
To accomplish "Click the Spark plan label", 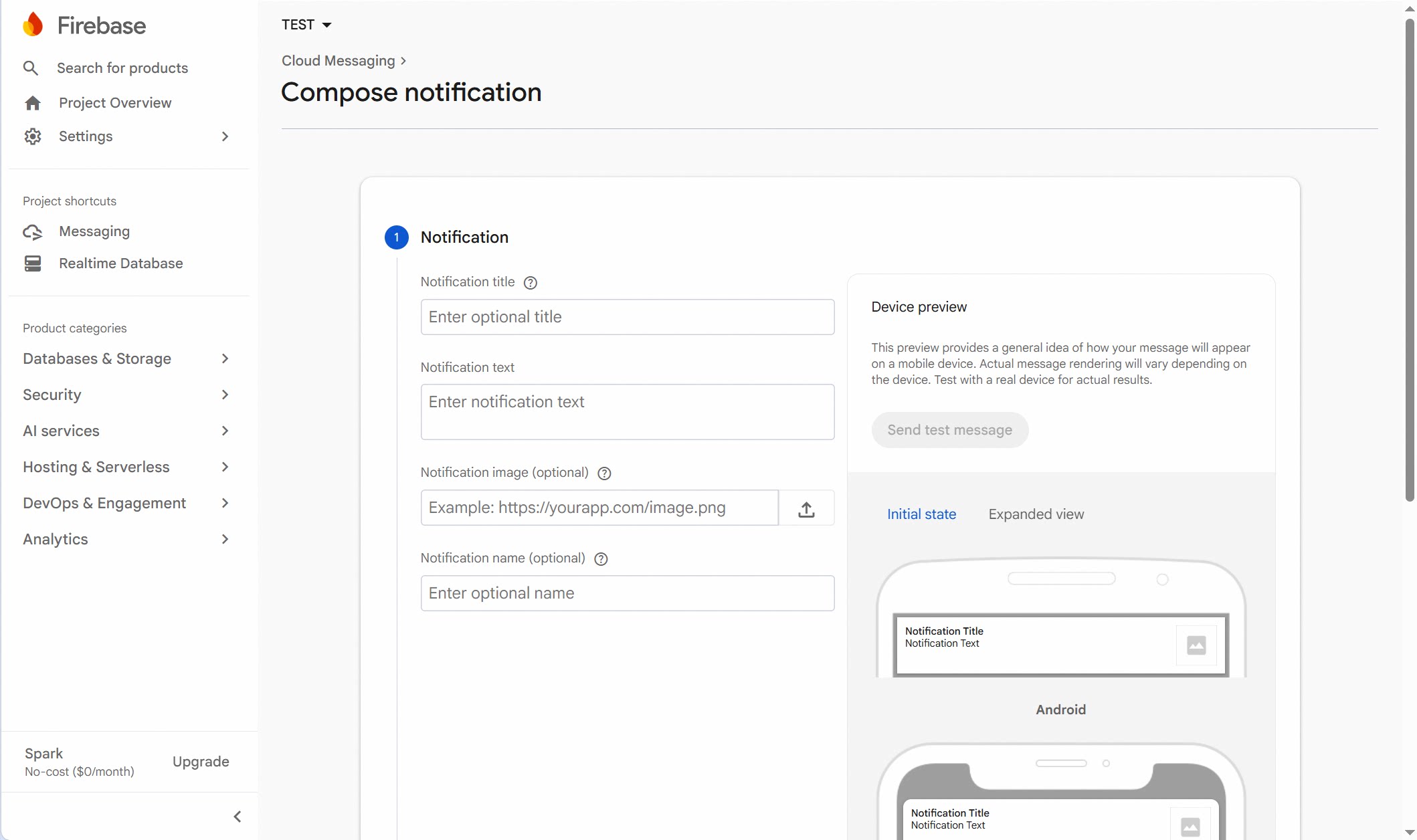I will click(x=43, y=754).
